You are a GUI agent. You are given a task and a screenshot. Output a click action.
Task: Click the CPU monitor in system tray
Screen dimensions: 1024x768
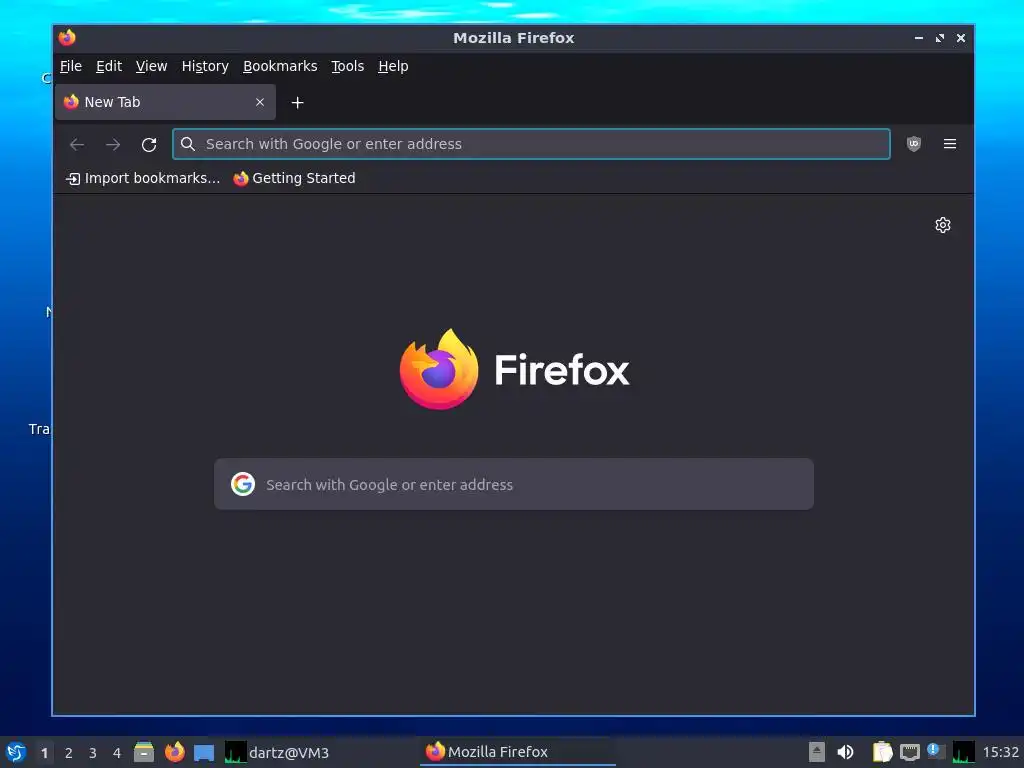pos(963,752)
